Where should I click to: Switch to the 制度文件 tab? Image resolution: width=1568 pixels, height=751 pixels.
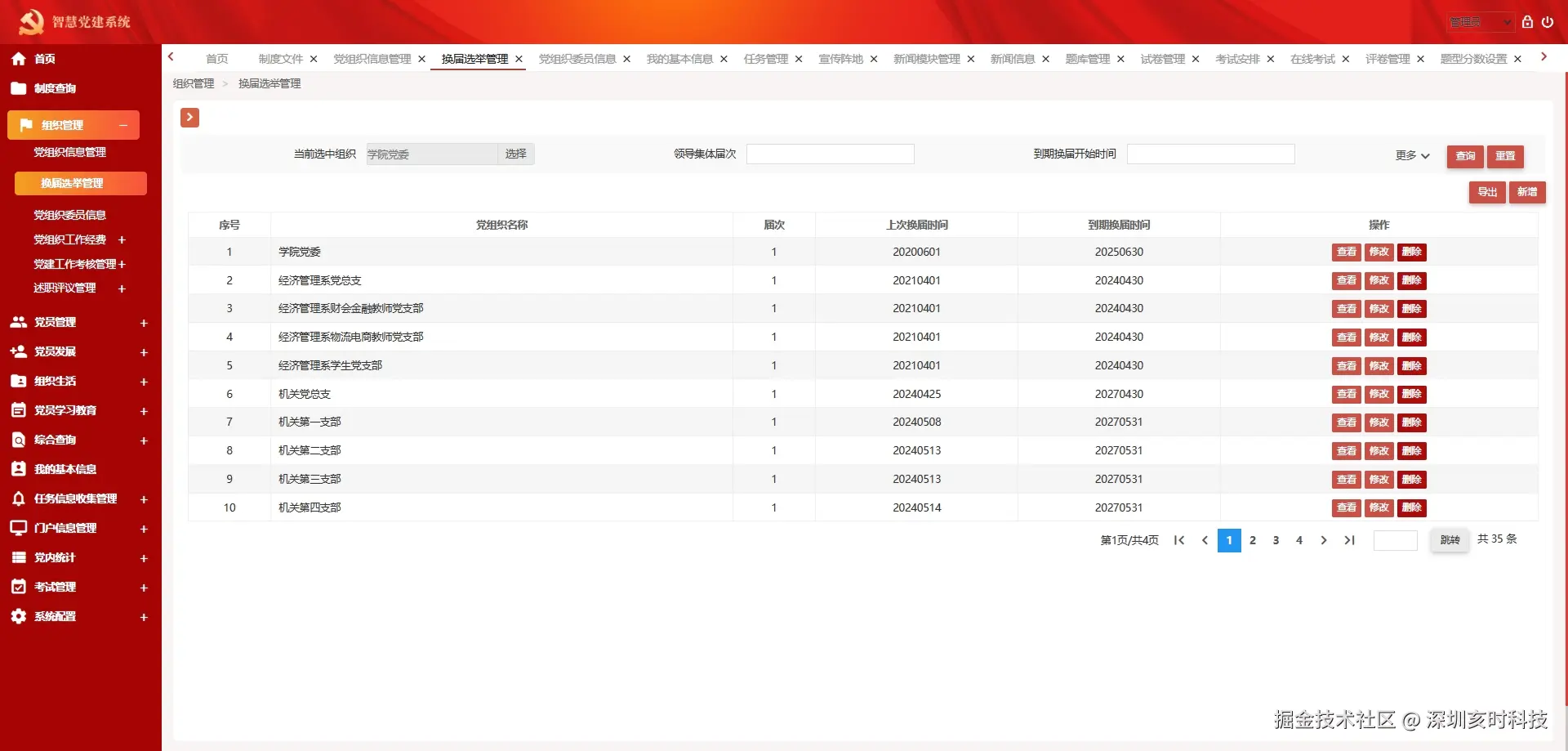(280, 59)
